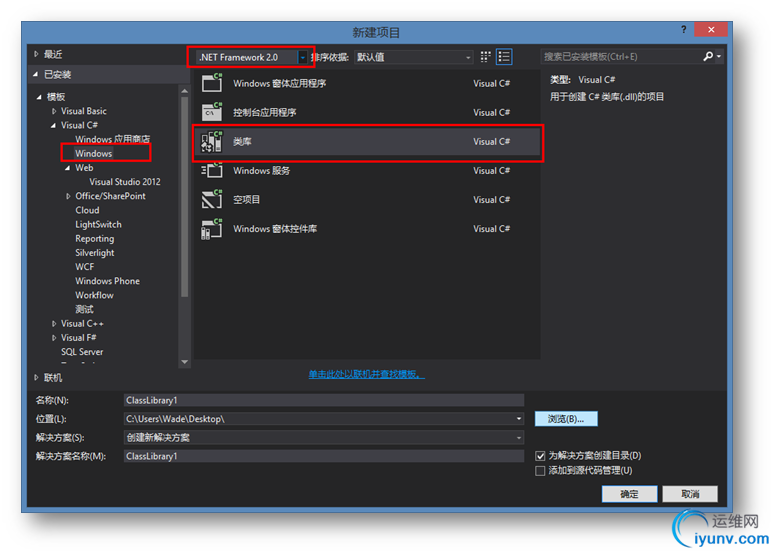Click the 名称 ClassLibrary1 input field

[x=324, y=400]
